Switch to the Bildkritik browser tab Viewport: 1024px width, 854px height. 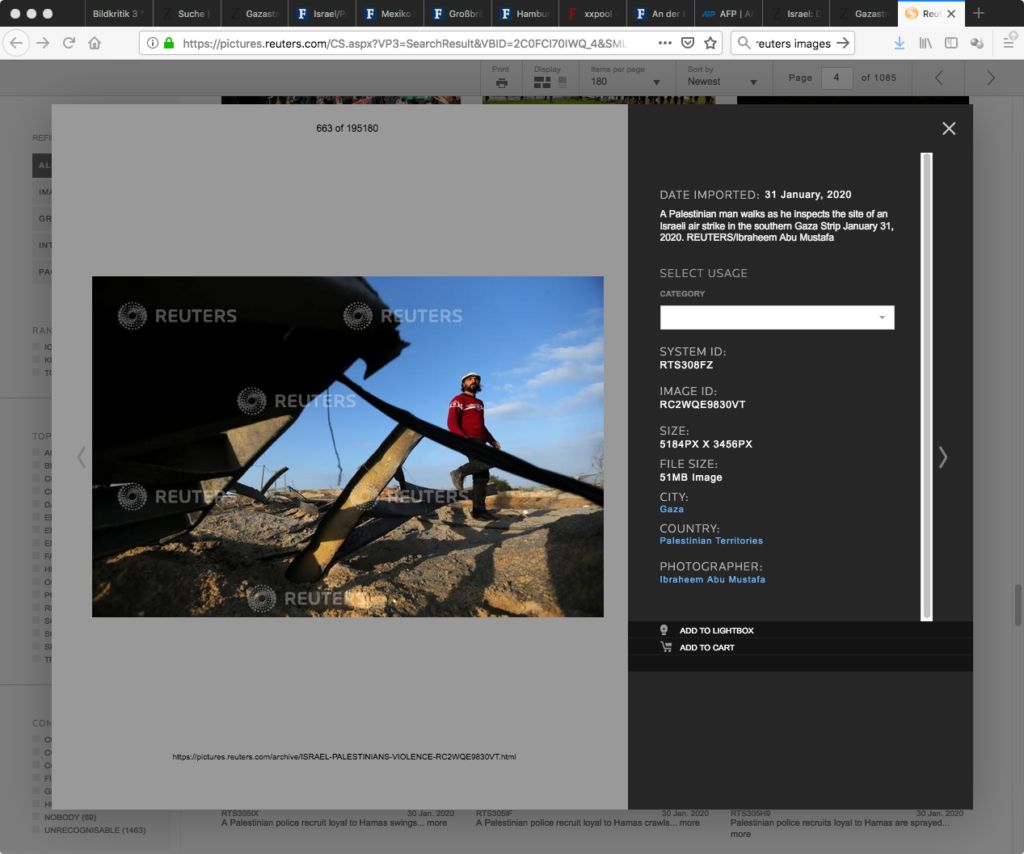(115, 14)
